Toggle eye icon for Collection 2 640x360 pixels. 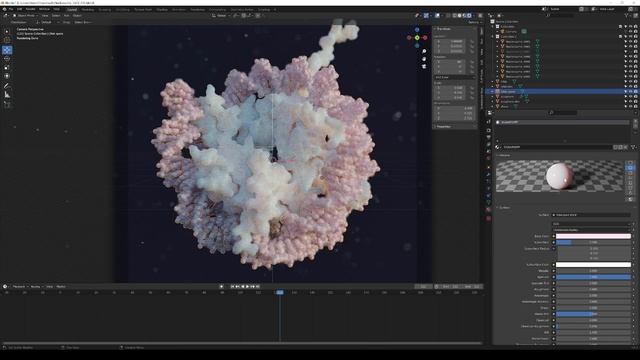point(630,36)
